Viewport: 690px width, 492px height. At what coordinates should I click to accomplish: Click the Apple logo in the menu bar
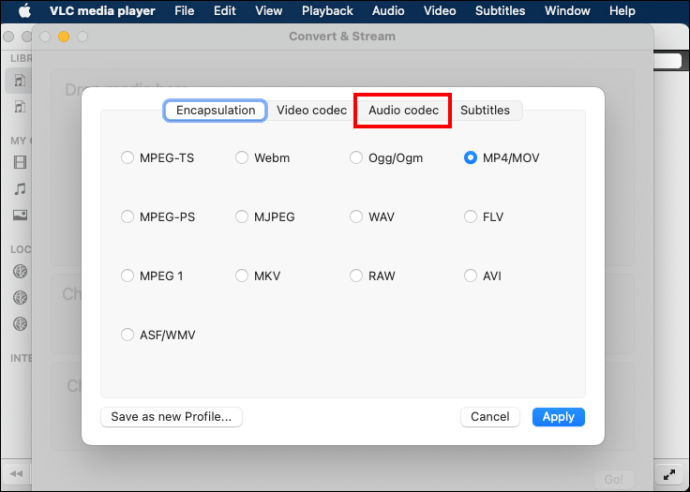[x=22, y=11]
